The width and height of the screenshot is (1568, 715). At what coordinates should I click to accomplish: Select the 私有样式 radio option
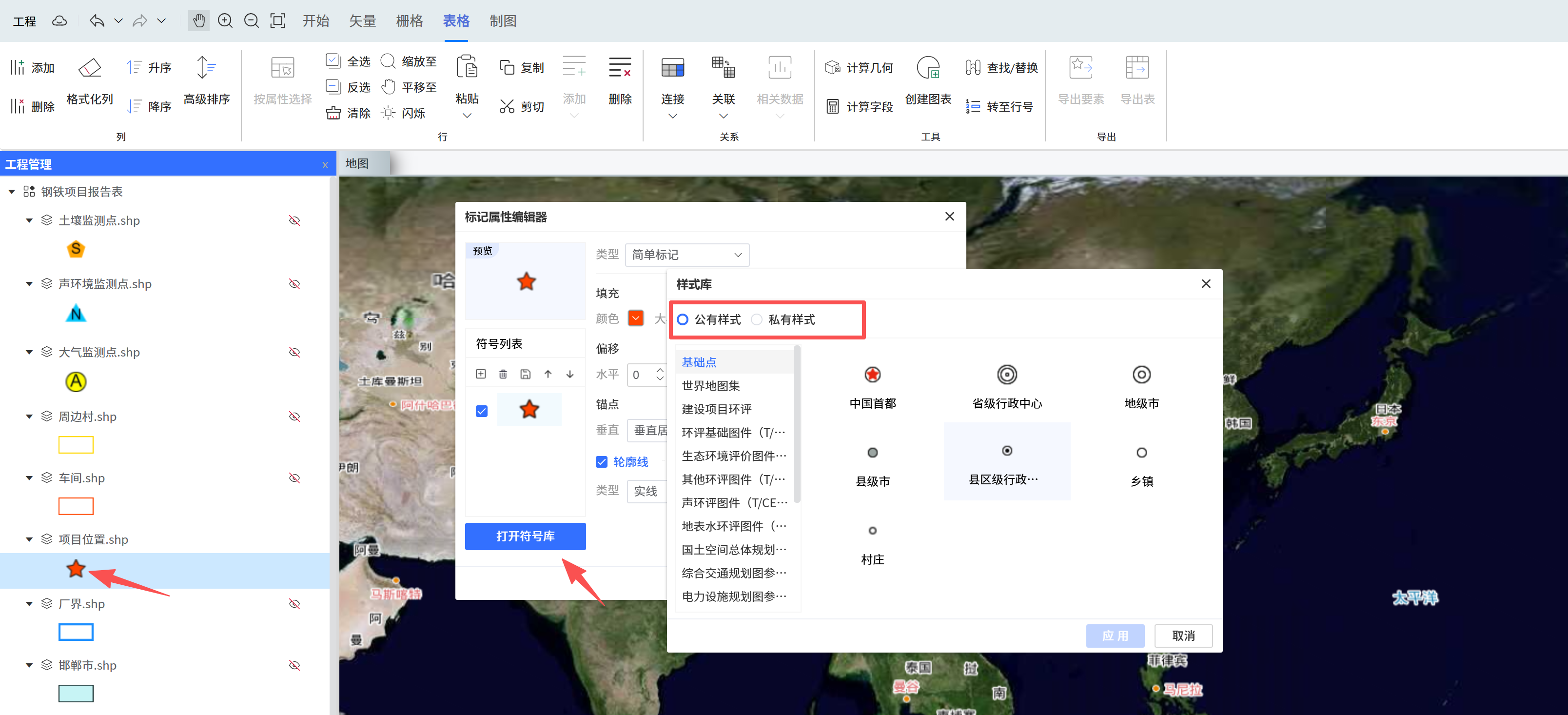point(757,320)
